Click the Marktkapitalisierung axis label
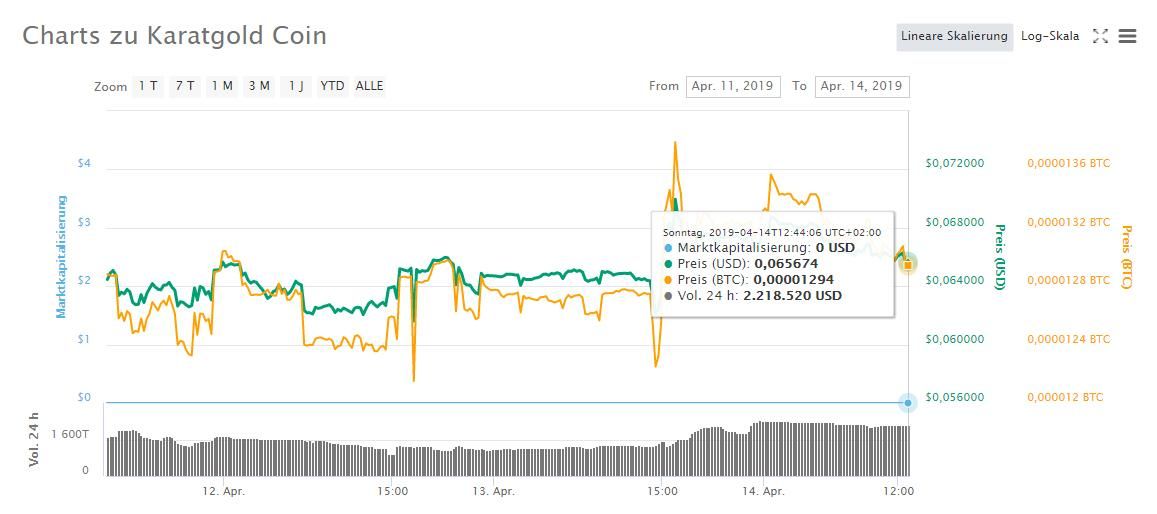The width and height of the screenshot is (1157, 514). coord(61,257)
